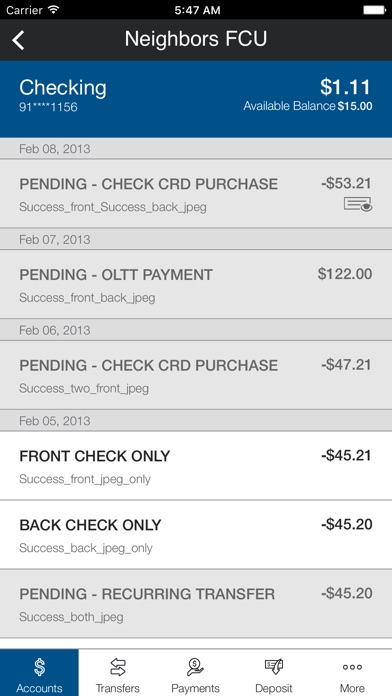The height and width of the screenshot is (696, 392).
Task: Tap the battery icon in status bar
Action: pos(374,10)
